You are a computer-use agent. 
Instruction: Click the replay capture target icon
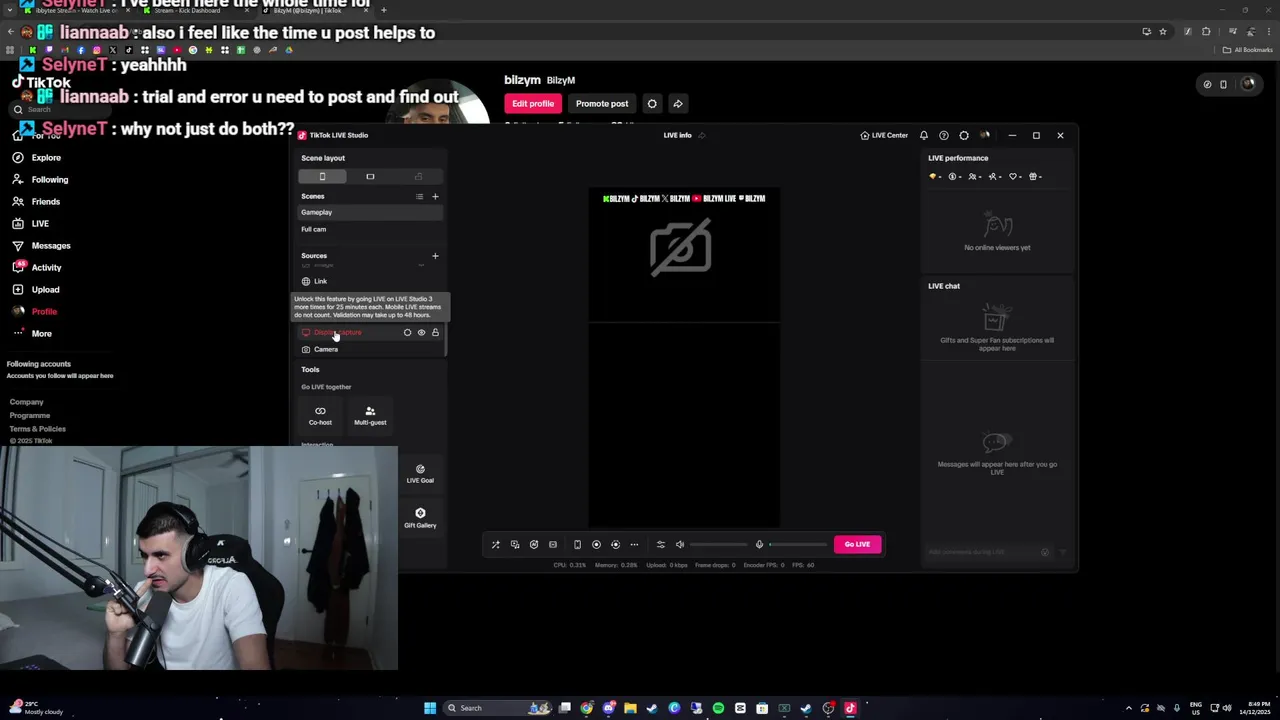tap(615, 544)
